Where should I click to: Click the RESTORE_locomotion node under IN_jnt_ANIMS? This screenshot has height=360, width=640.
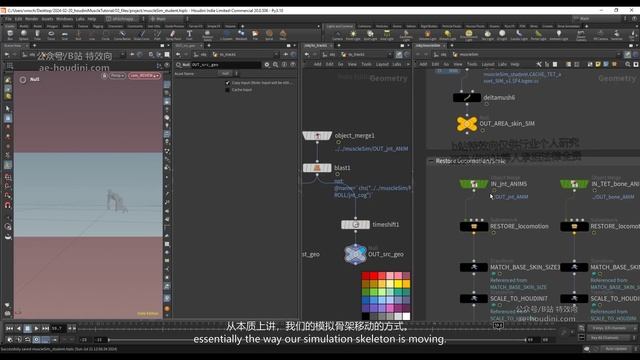[474, 226]
